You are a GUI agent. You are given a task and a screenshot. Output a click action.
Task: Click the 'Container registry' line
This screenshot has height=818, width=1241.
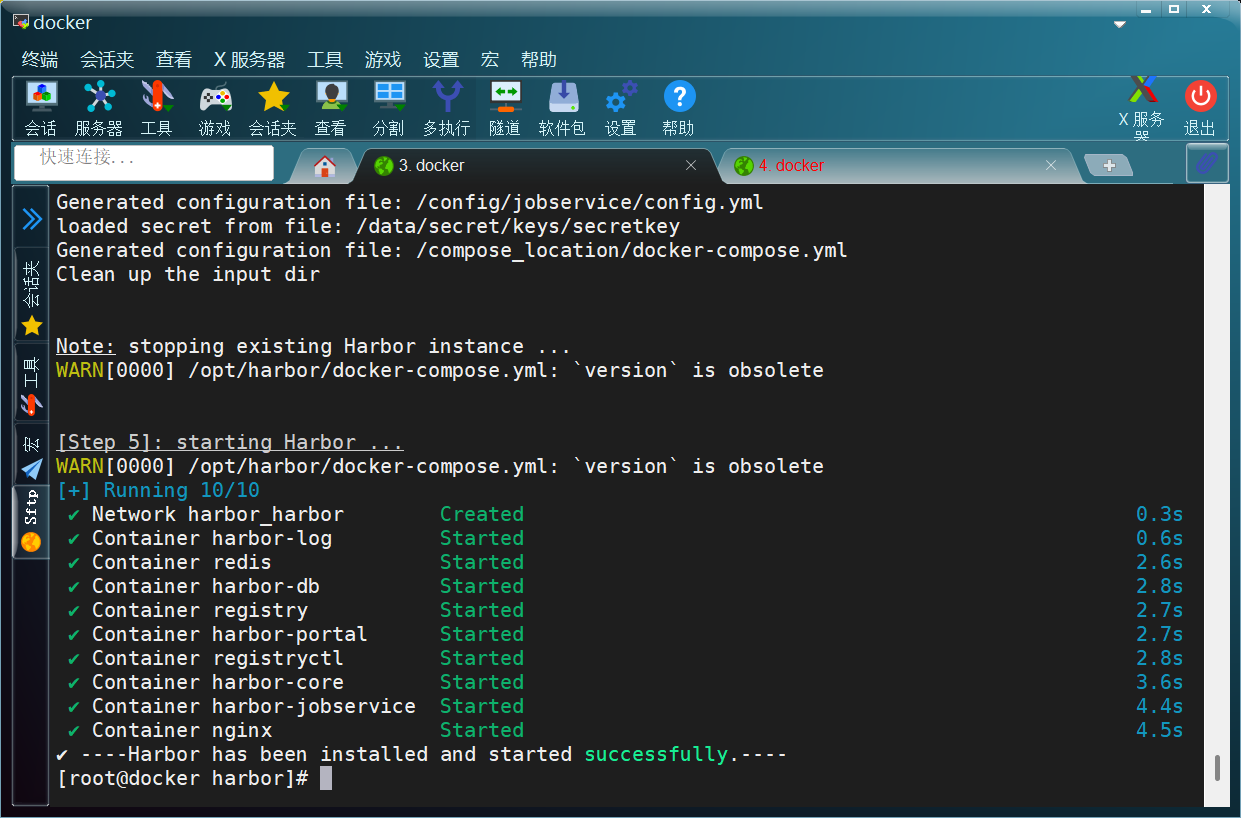coord(620,610)
